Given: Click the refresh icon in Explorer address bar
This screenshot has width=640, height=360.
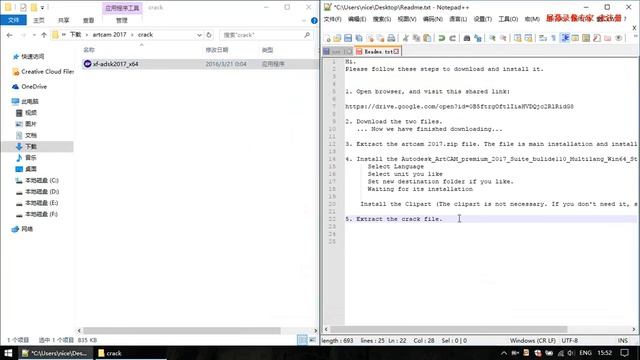Looking at the screenshot, I should pyautogui.click(x=209, y=35).
